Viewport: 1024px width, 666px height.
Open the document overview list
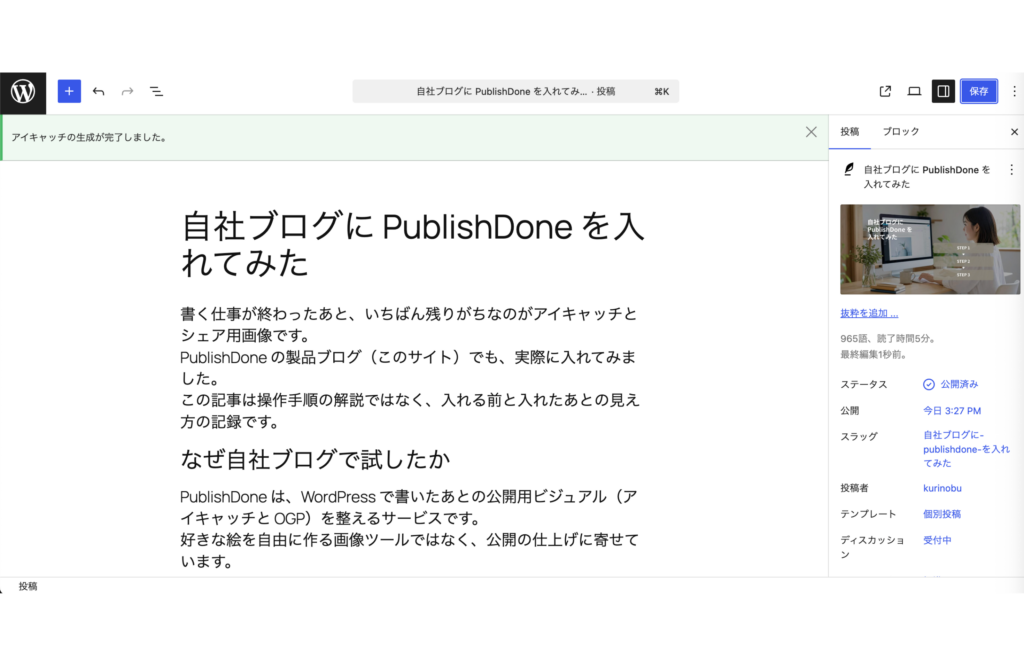(157, 91)
